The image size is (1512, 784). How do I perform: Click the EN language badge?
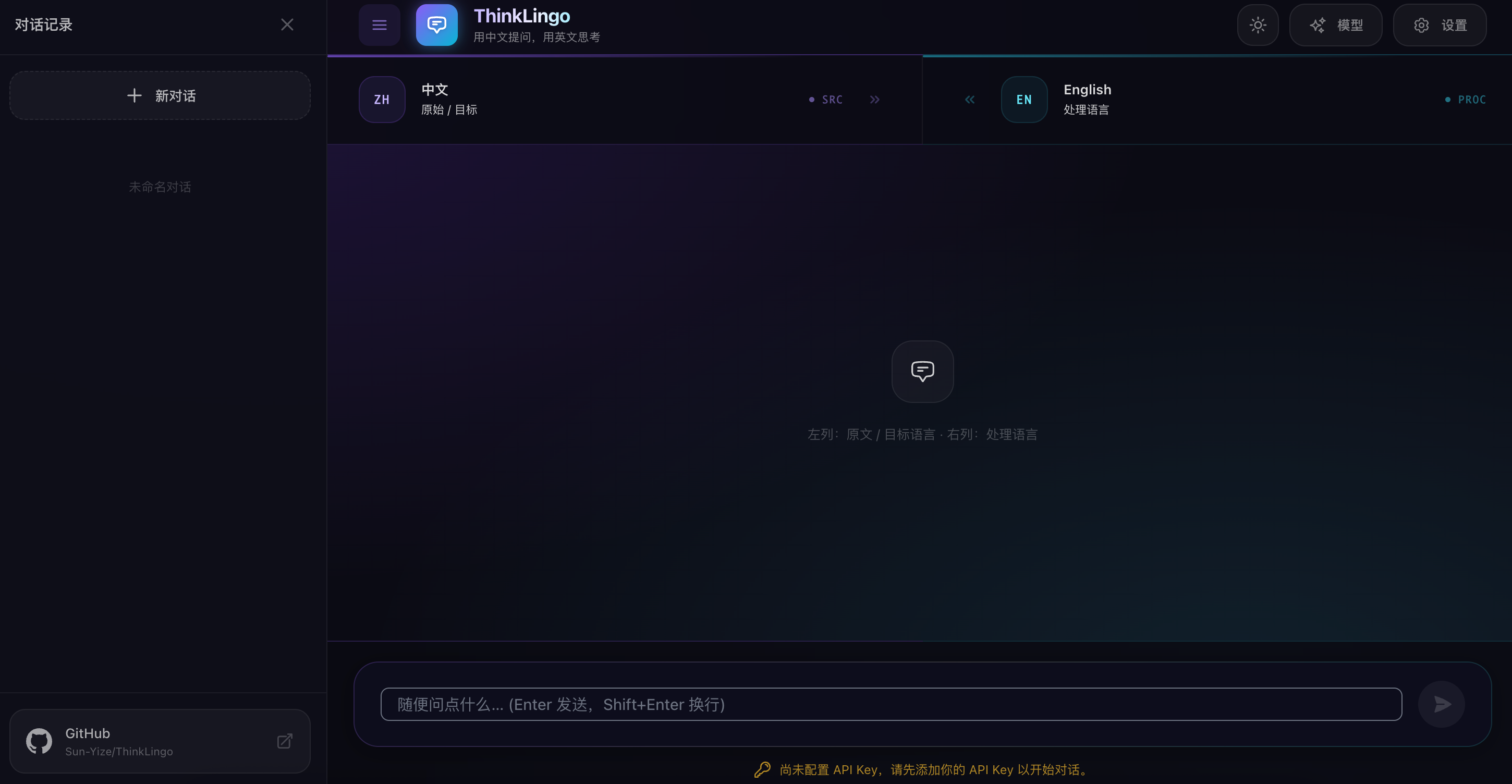1023,99
